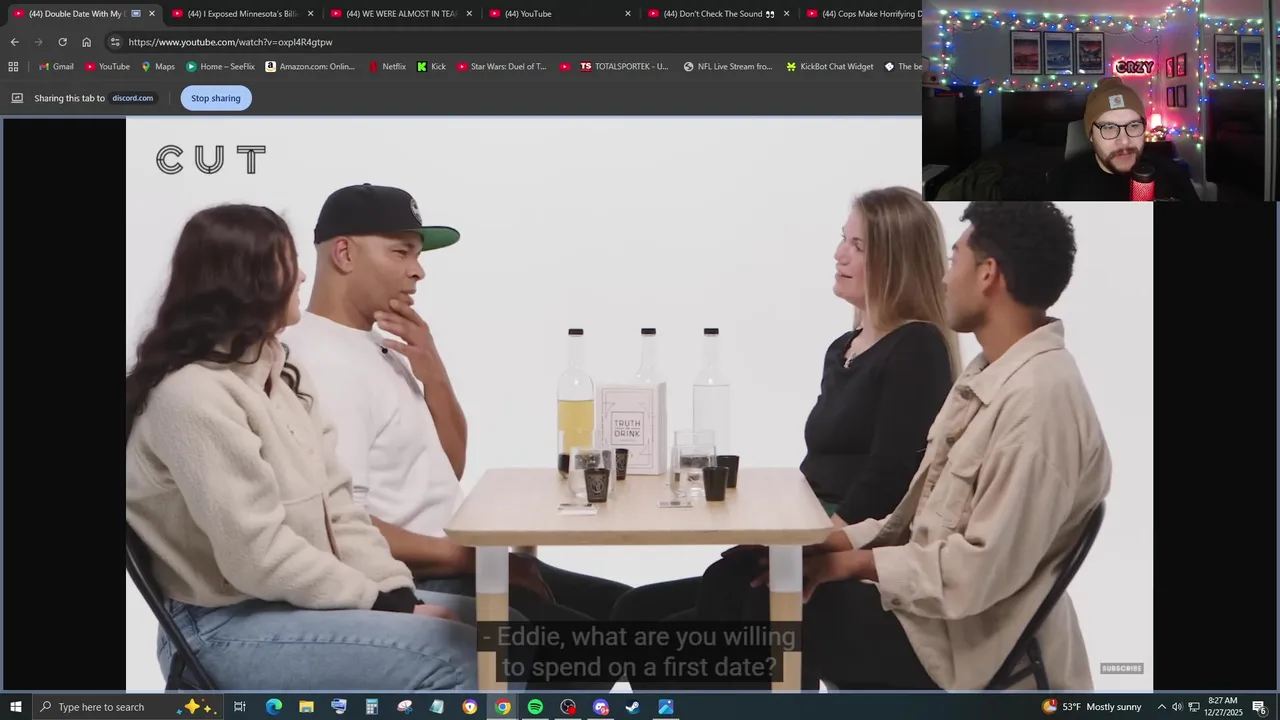Switch to 'Cops Make Horrifying' tab
This screenshot has width=1280, height=720.
[863, 14]
